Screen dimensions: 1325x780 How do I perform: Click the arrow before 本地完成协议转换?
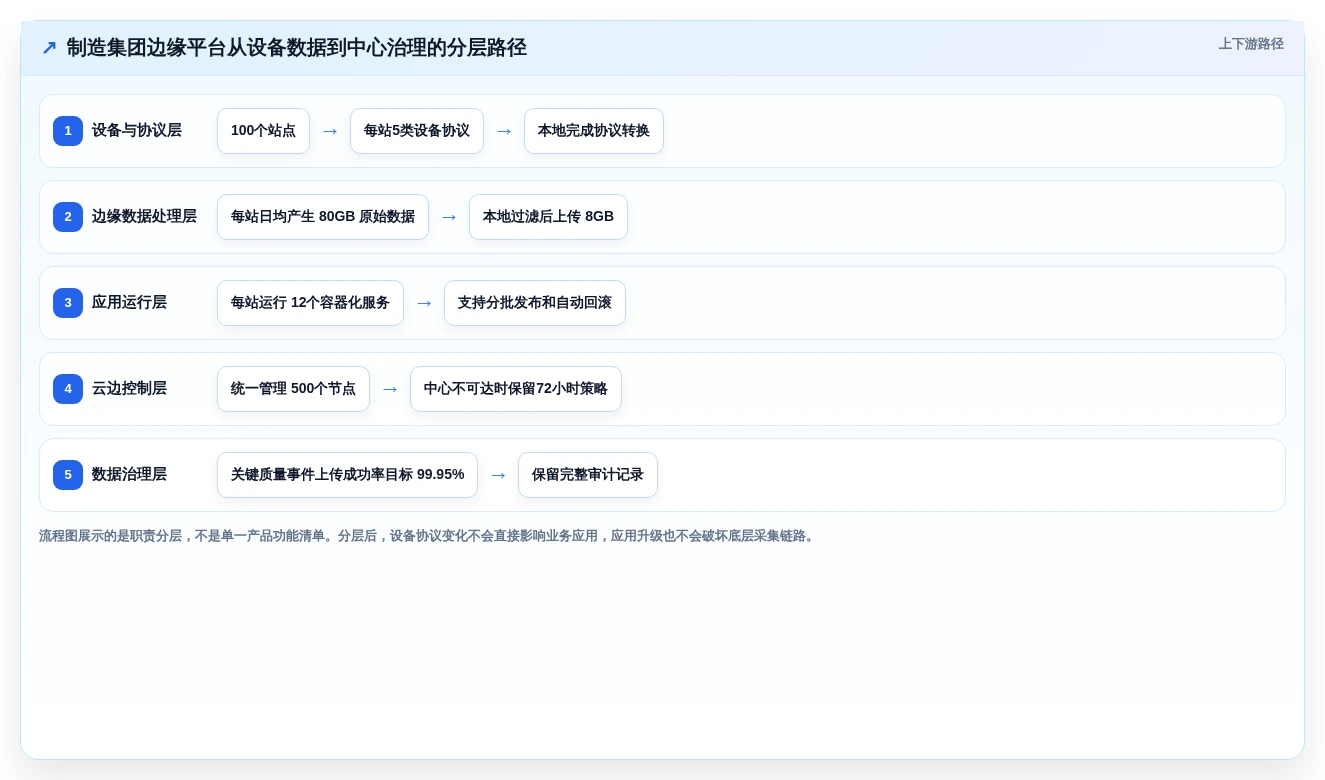coord(504,131)
